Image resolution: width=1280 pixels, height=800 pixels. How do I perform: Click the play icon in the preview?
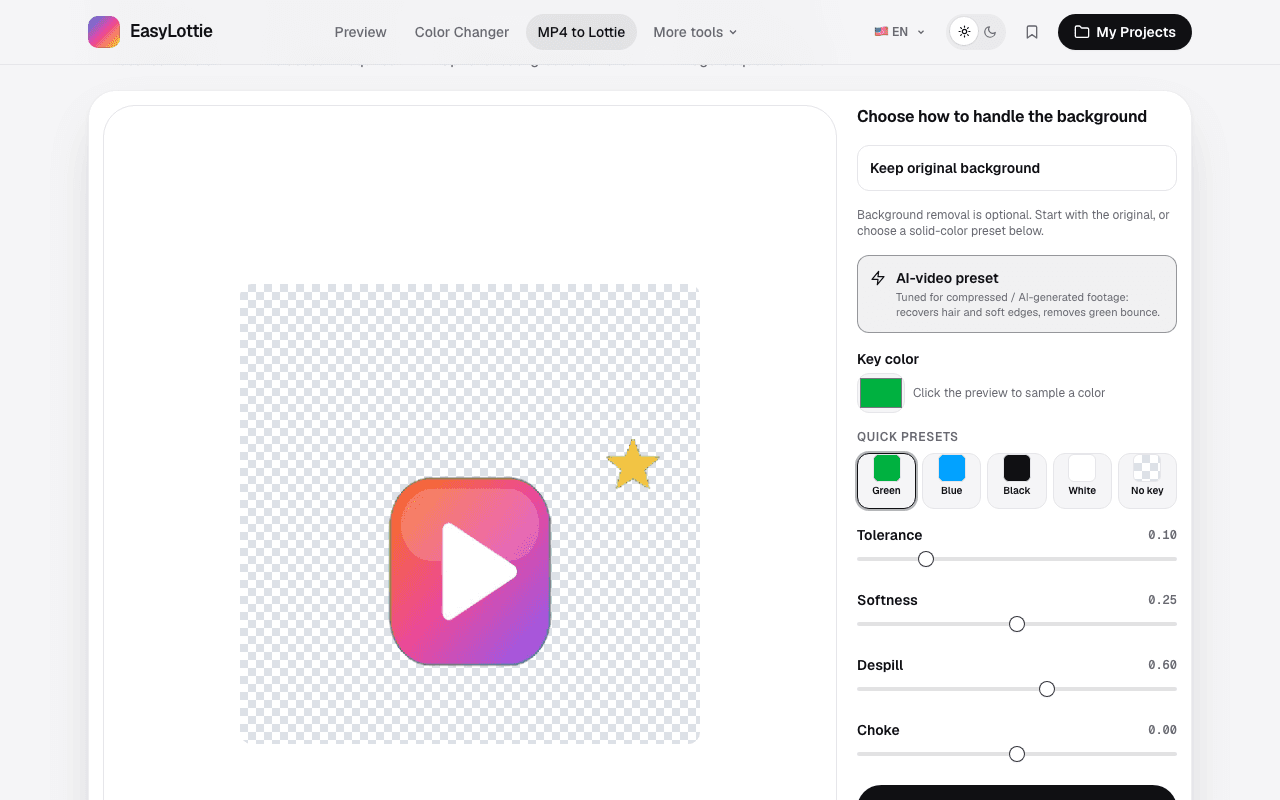[478, 572]
